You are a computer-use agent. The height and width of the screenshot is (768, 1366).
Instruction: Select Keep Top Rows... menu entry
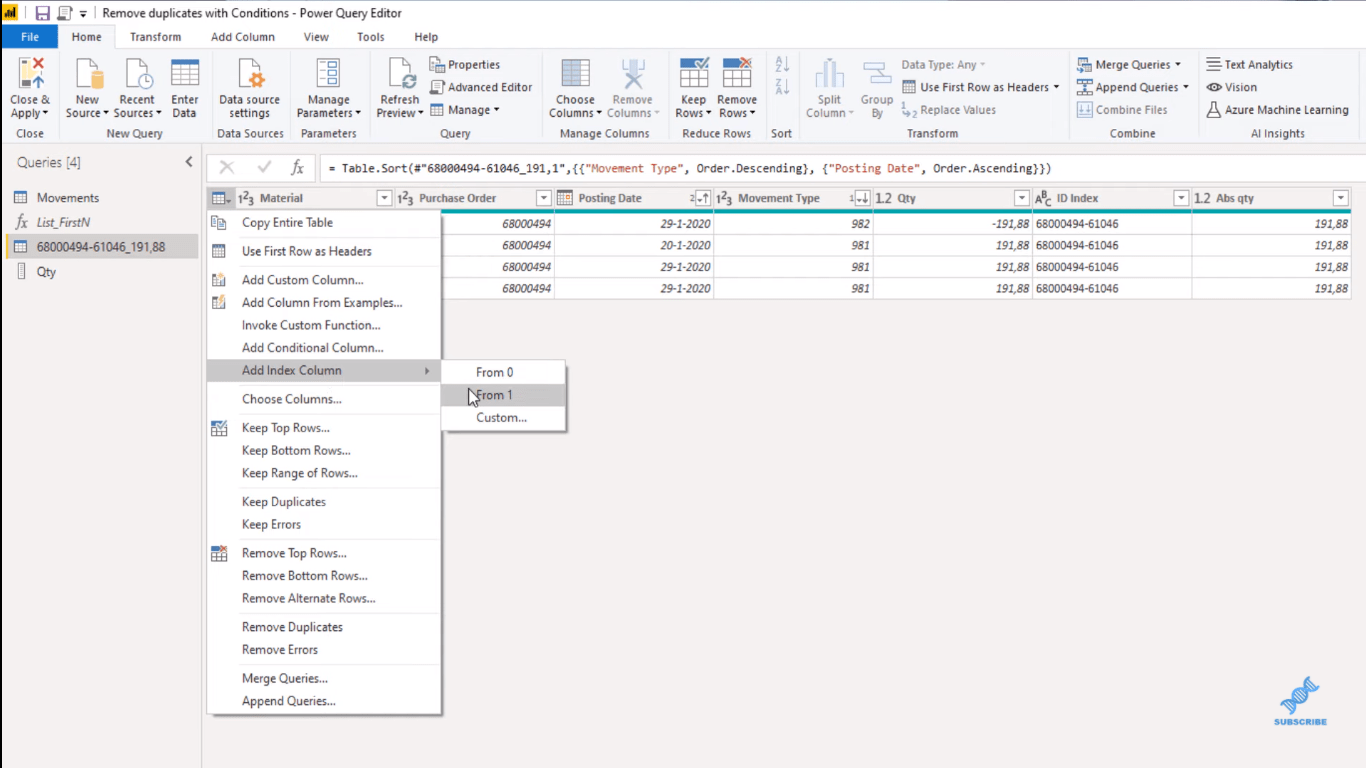[x=324, y=428]
